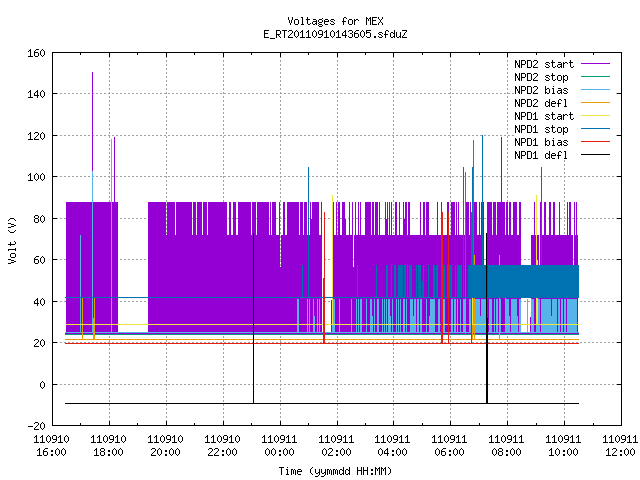This screenshot has height=480, width=640.
Task: Click the "NPD1 bias" legend label
Action: [541, 142]
